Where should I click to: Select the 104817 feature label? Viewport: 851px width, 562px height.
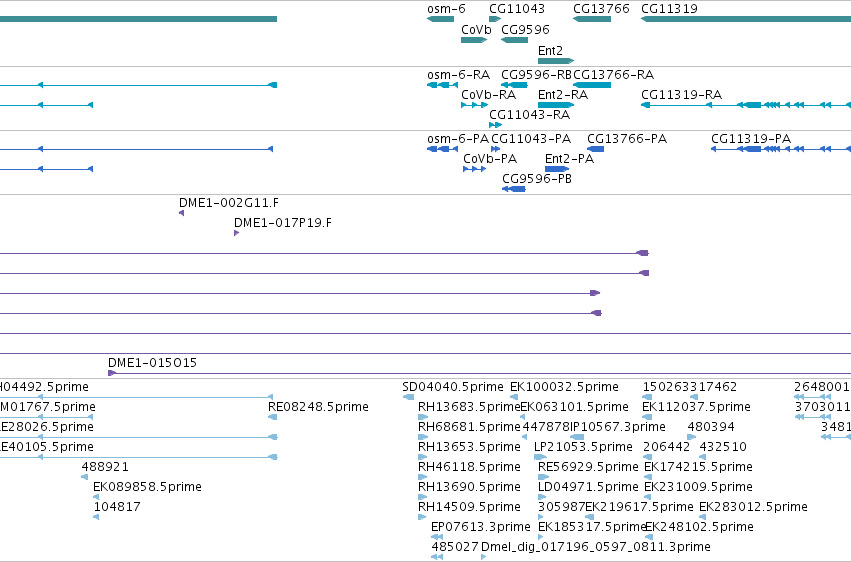point(117,507)
